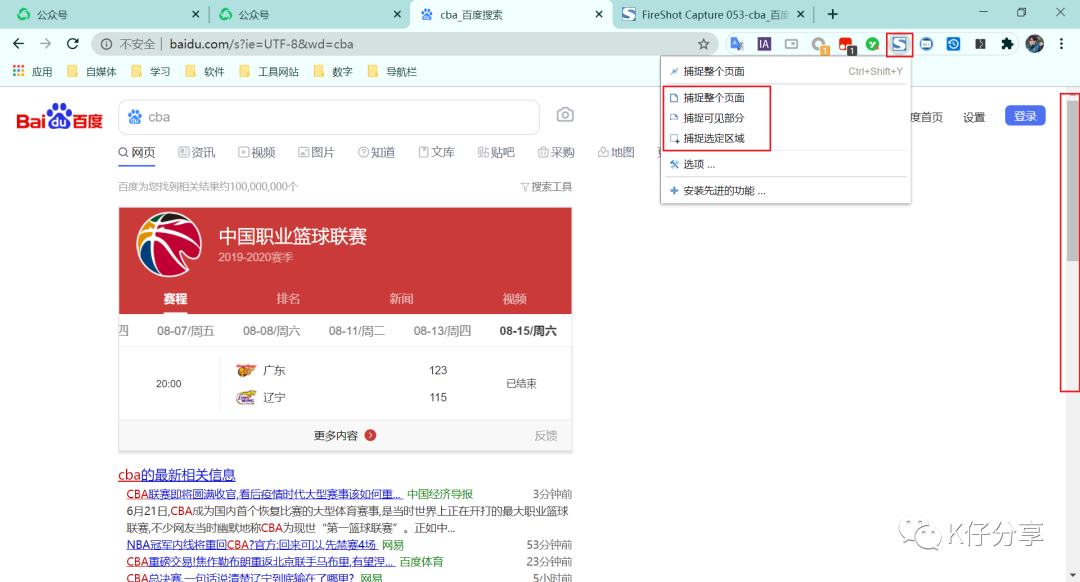The image size is (1080, 582).
Task: Go forward to the next page
Action: [x=45, y=44]
